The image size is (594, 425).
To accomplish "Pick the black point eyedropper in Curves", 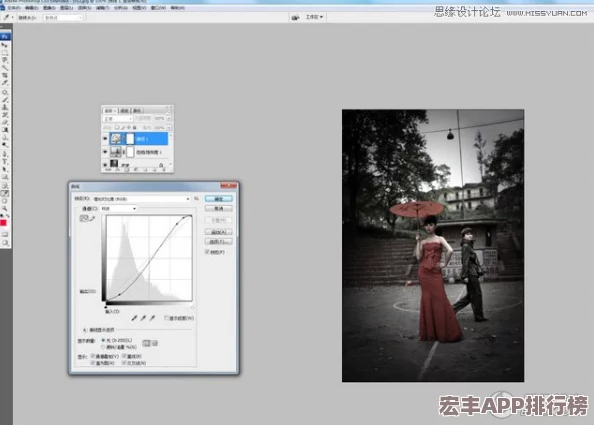I will tap(134, 318).
